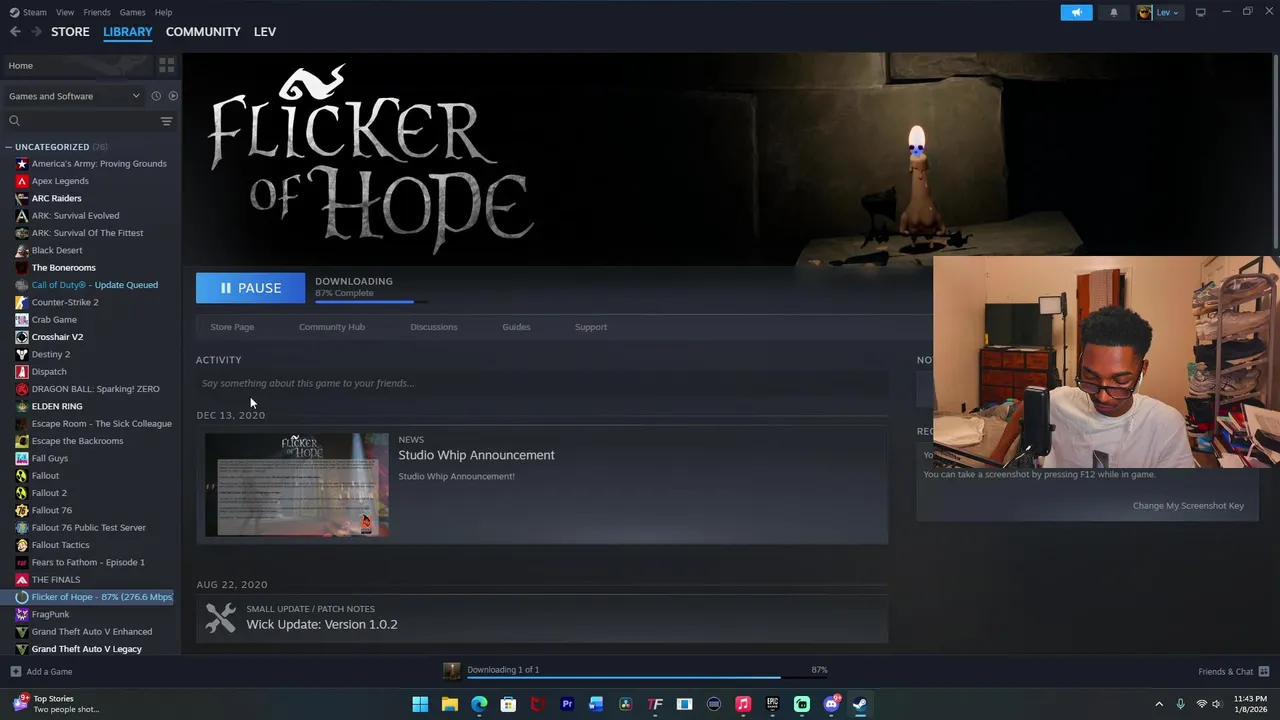Screen dimensions: 1280x720
Task: Open File Explorer from the taskbar
Action: pos(449,704)
